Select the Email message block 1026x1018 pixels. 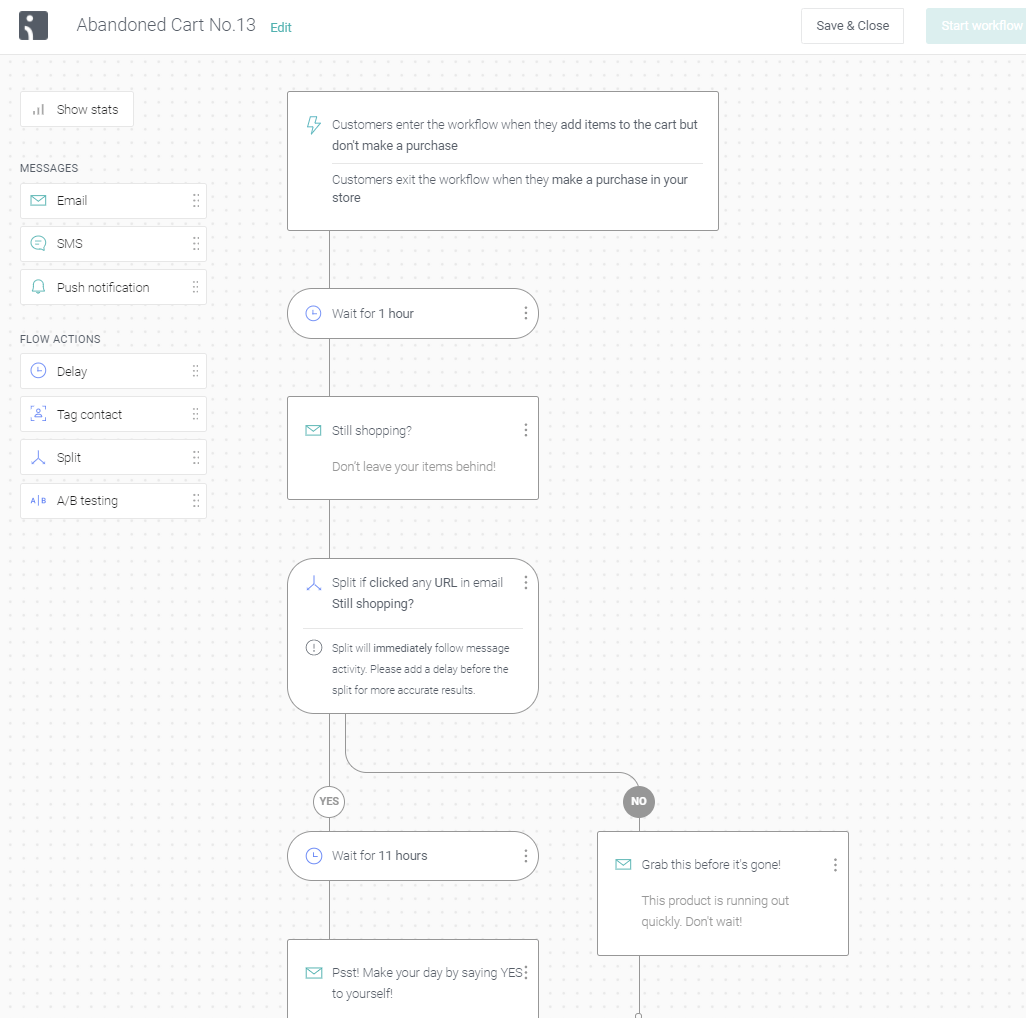click(113, 201)
